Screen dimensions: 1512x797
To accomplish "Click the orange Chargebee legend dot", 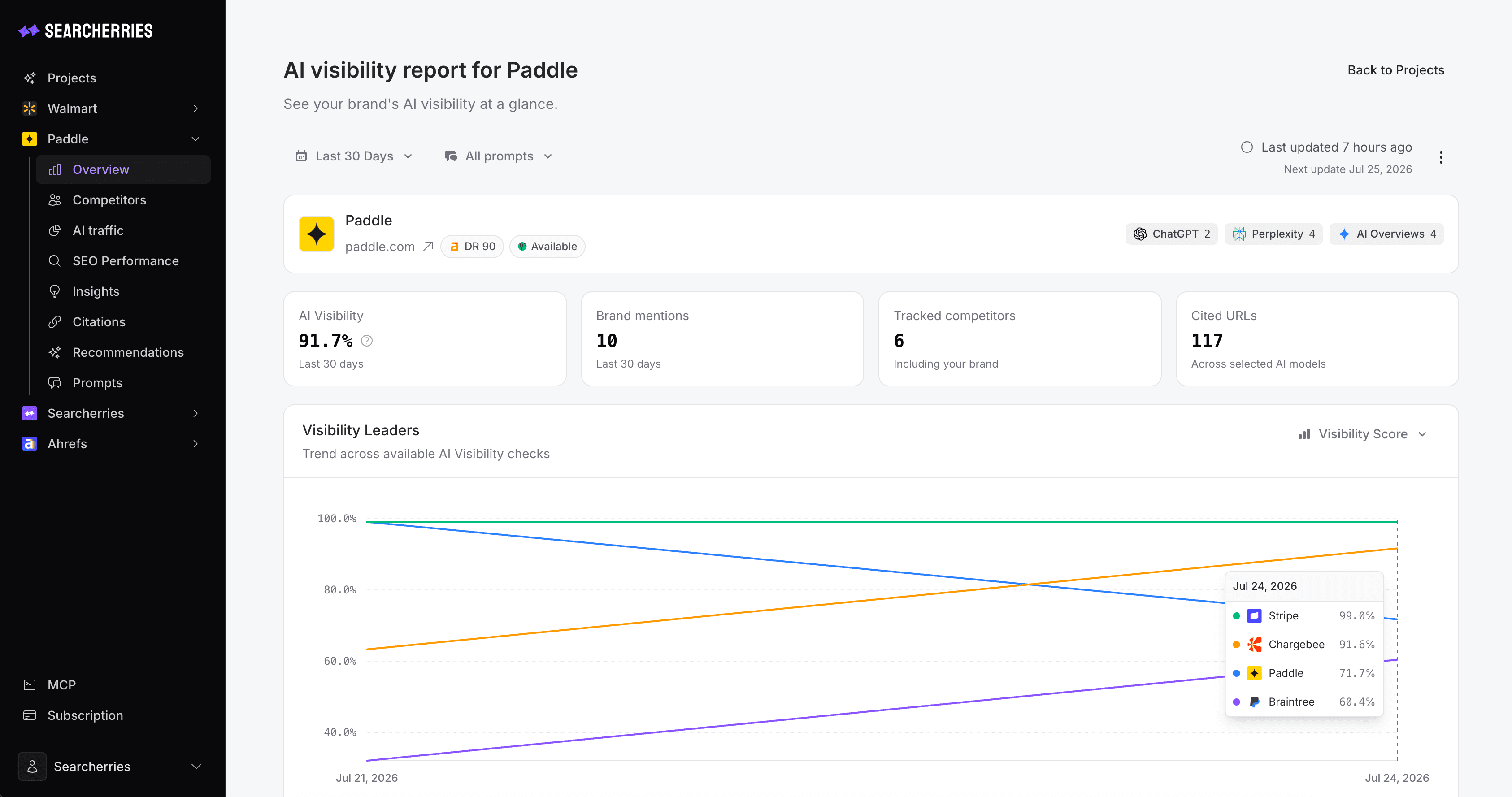I will 1237,645.
